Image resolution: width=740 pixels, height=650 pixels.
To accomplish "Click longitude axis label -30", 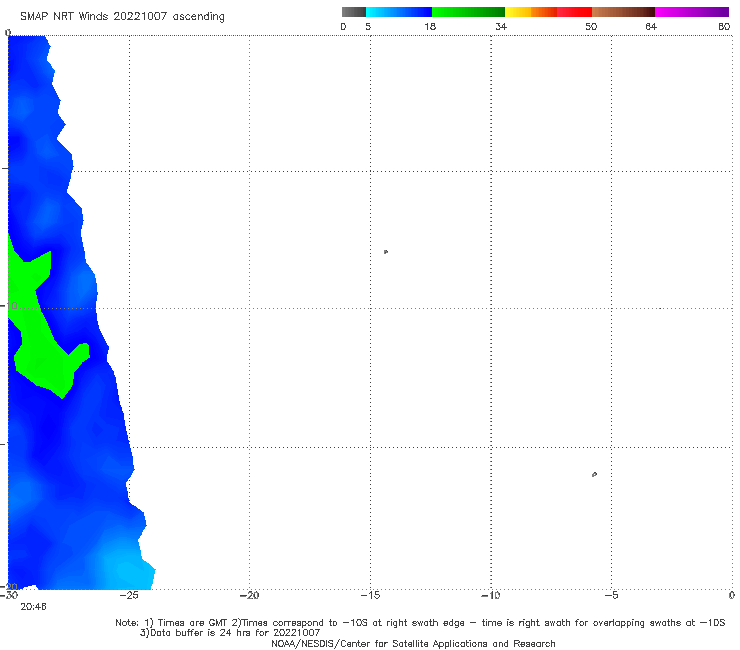I will click(x=9, y=595).
